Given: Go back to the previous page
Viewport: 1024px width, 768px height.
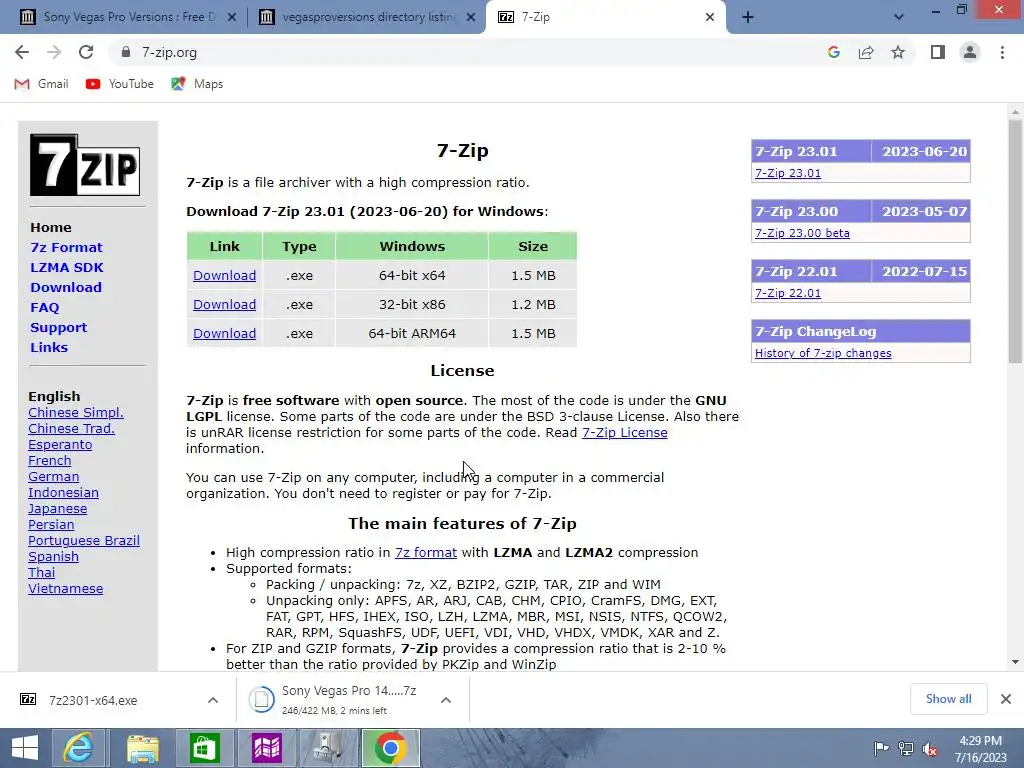Looking at the screenshot, I should 22,52.
